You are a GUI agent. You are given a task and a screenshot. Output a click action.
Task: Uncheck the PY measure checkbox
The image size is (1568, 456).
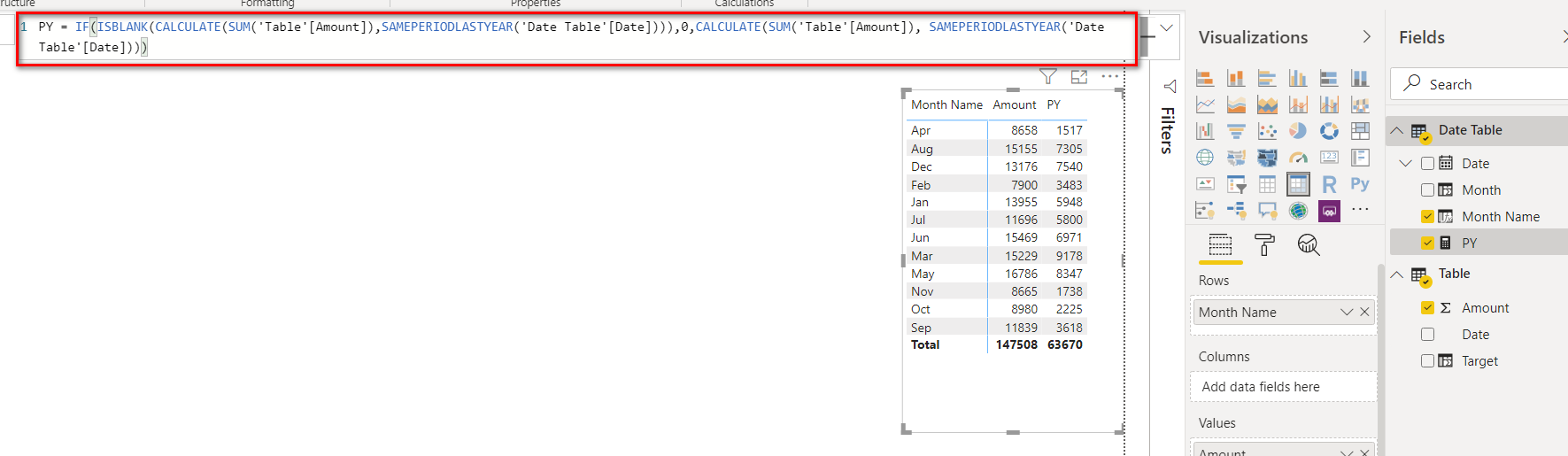click(x=1427, y=243)
